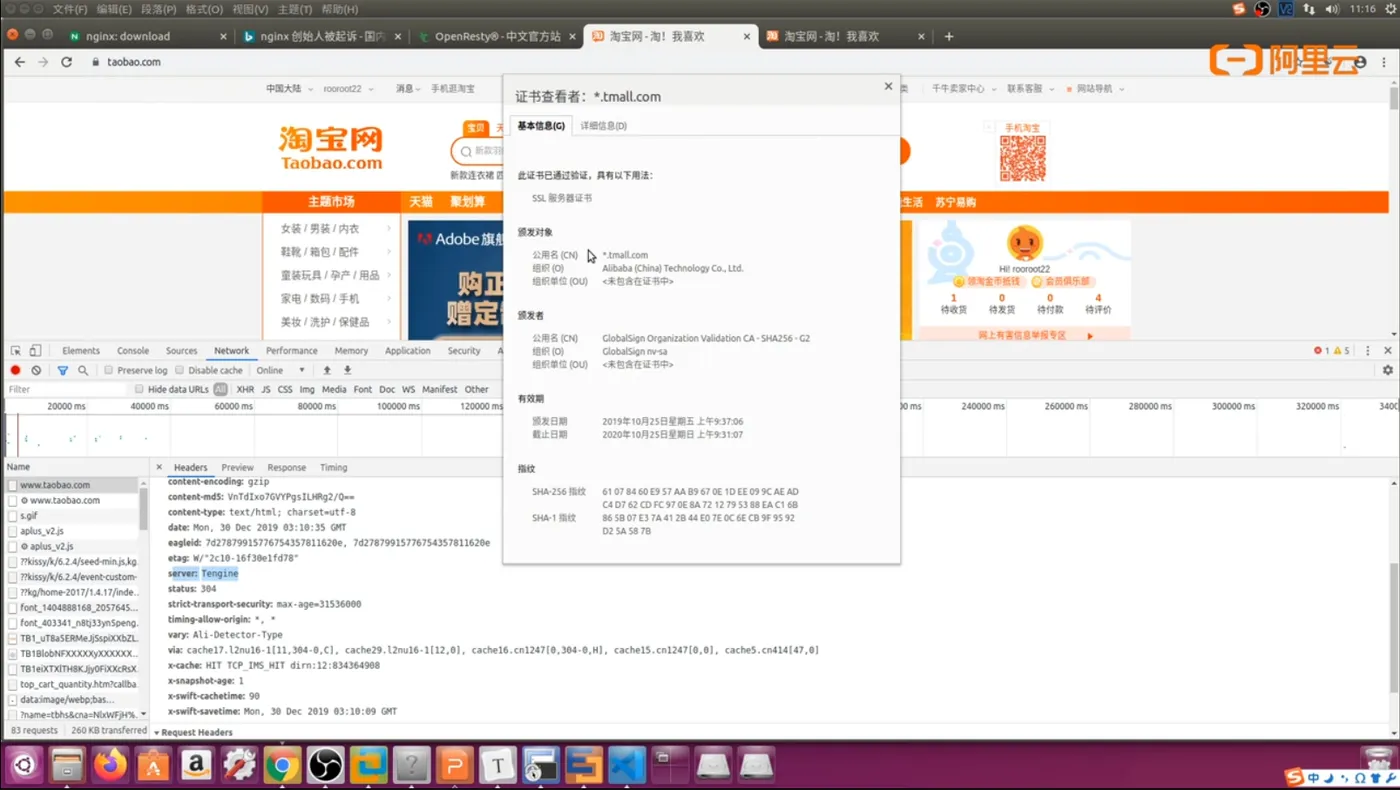This screenshot has width=1400, height=790.
Task: Open Sogou input method tray icon
Action: click(1239, 9)
